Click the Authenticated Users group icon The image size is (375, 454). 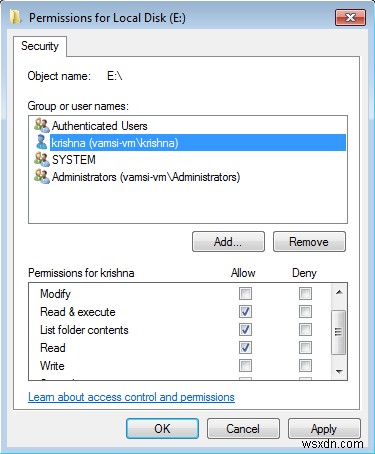click(x=42, y=125)
